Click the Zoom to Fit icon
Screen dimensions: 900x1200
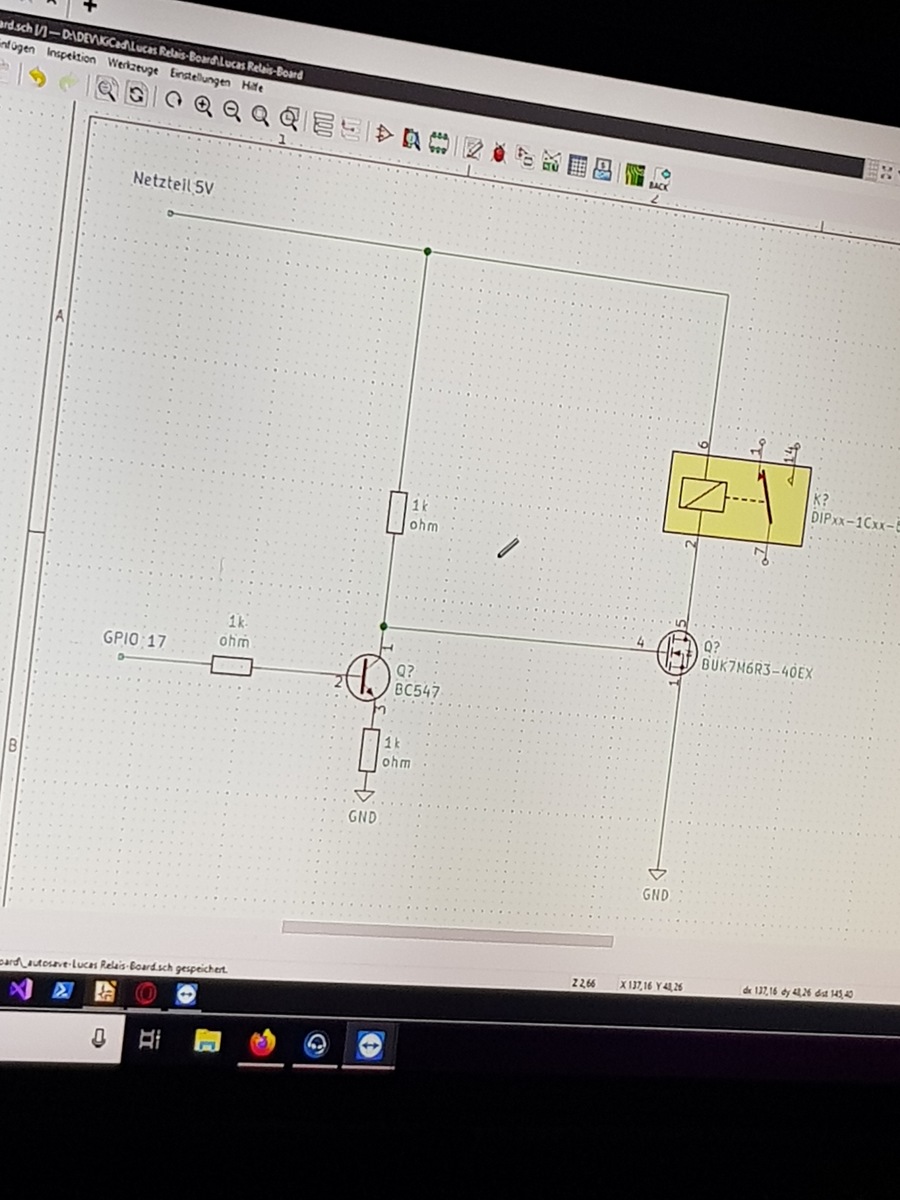pyautogui.click(x=260, y=114)
